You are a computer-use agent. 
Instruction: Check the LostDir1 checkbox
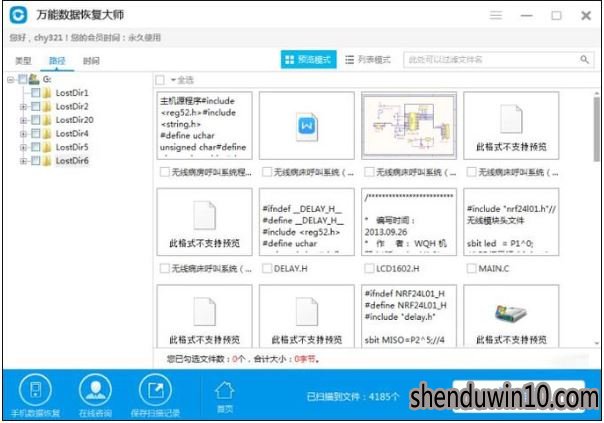coord(35,93)
